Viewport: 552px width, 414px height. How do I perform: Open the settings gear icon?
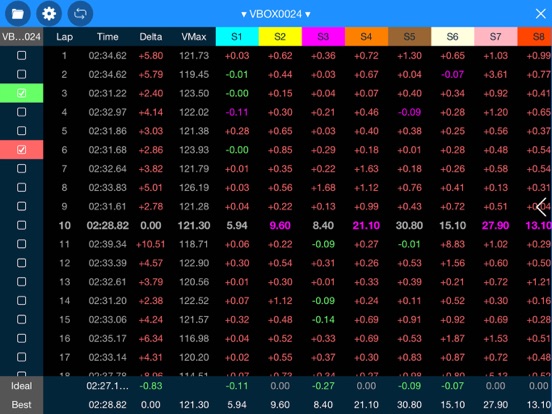49,14
